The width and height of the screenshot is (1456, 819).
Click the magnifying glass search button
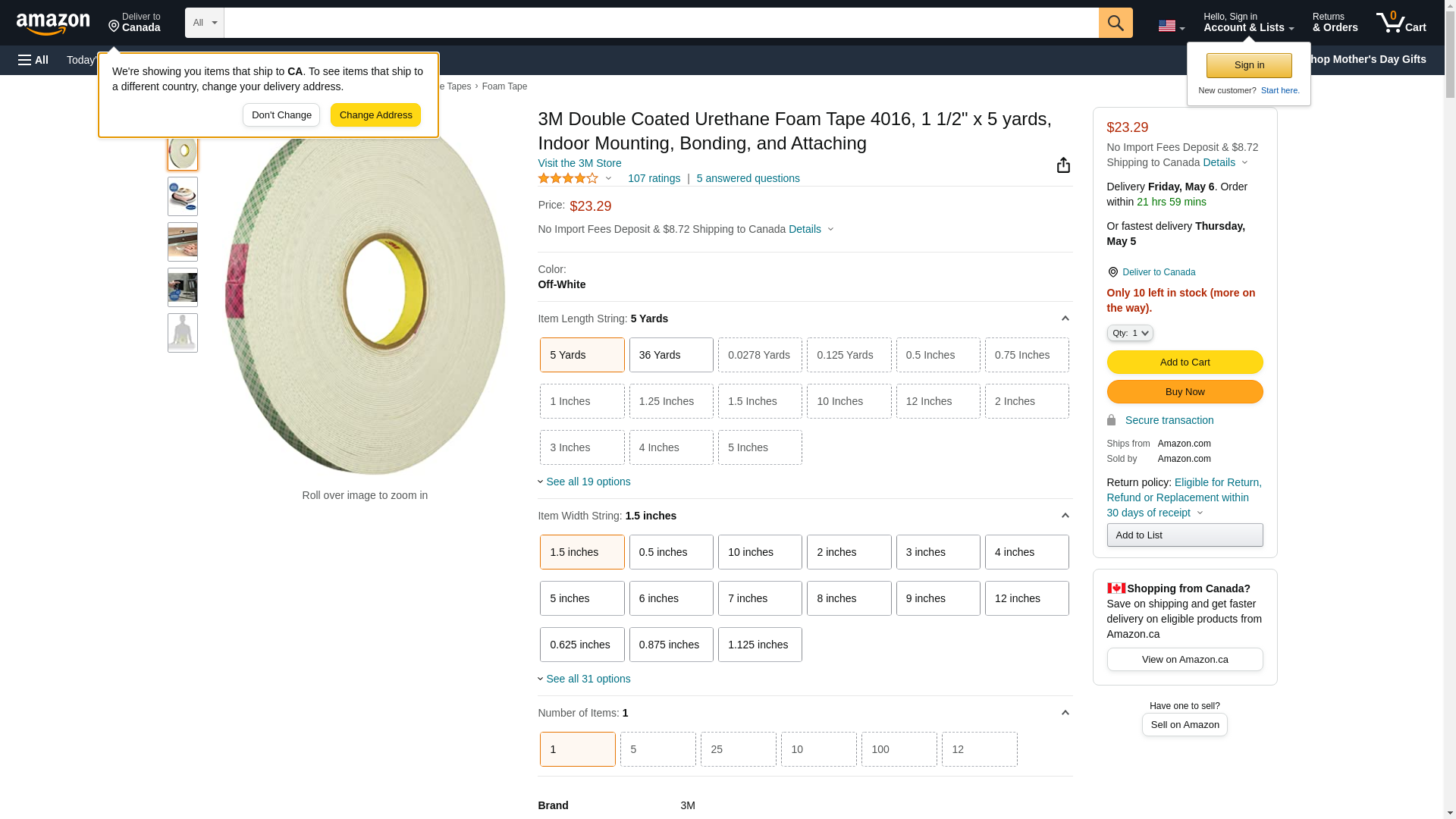click(x=1116, y=23)
